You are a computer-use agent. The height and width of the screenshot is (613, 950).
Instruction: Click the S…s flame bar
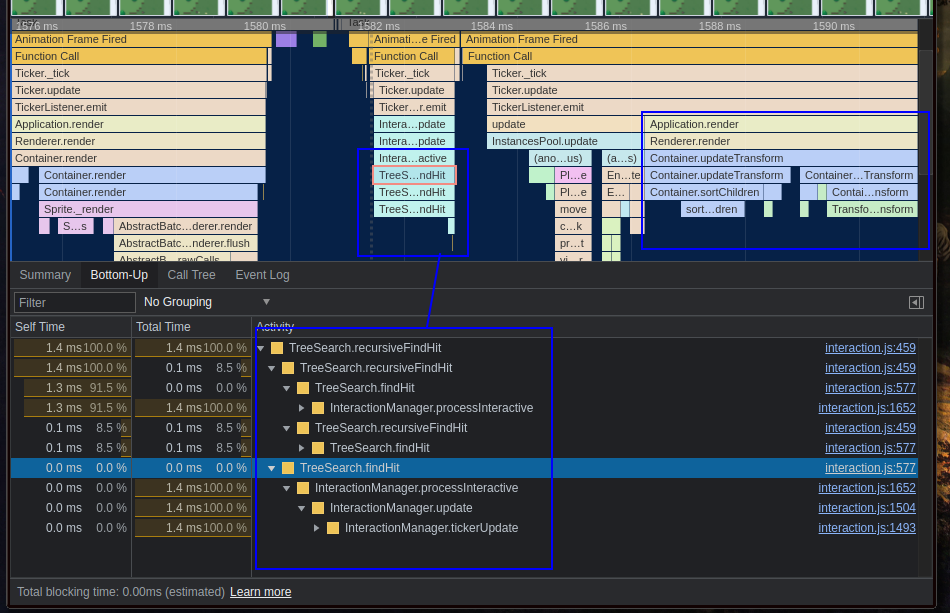(x=75, y=226)
